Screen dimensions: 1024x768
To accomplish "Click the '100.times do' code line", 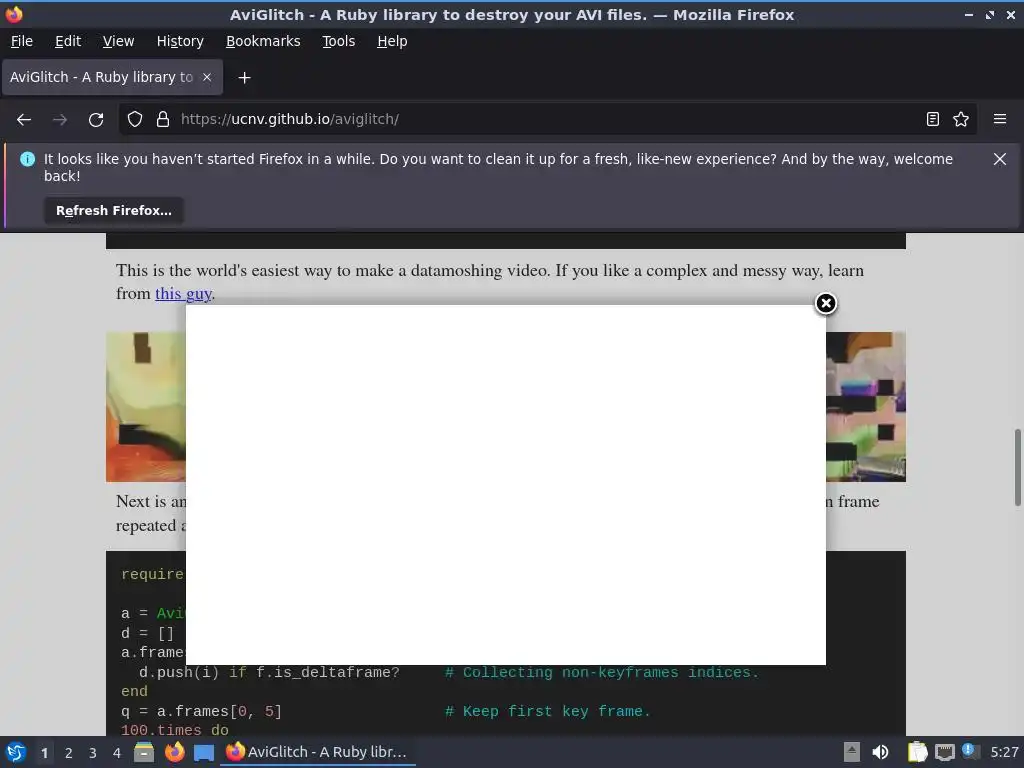I will click(174, 729).
